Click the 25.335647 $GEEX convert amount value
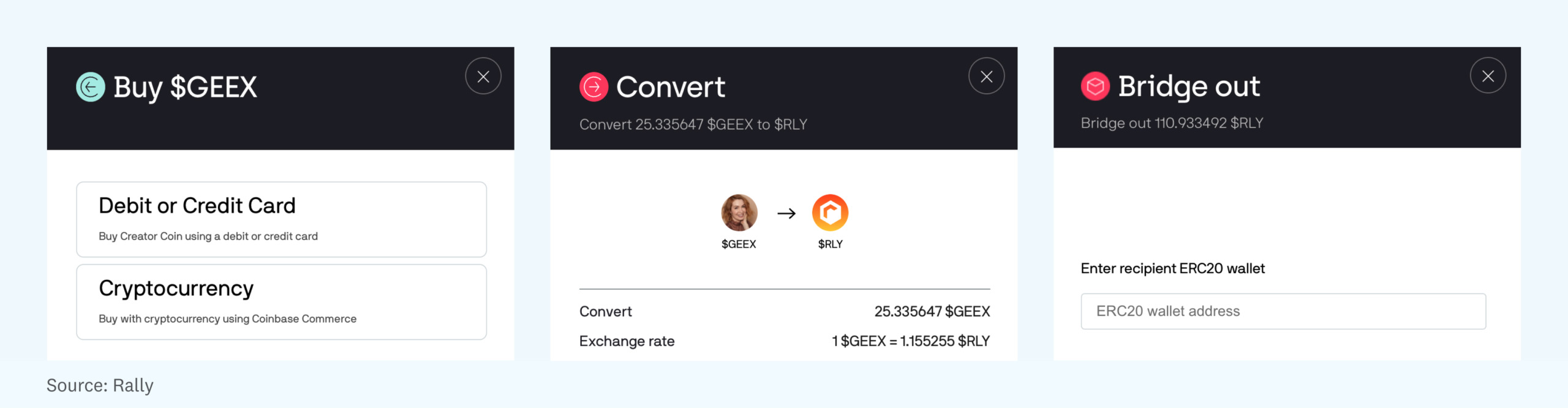Screen dimensions: 1568x408 [932, 312]
